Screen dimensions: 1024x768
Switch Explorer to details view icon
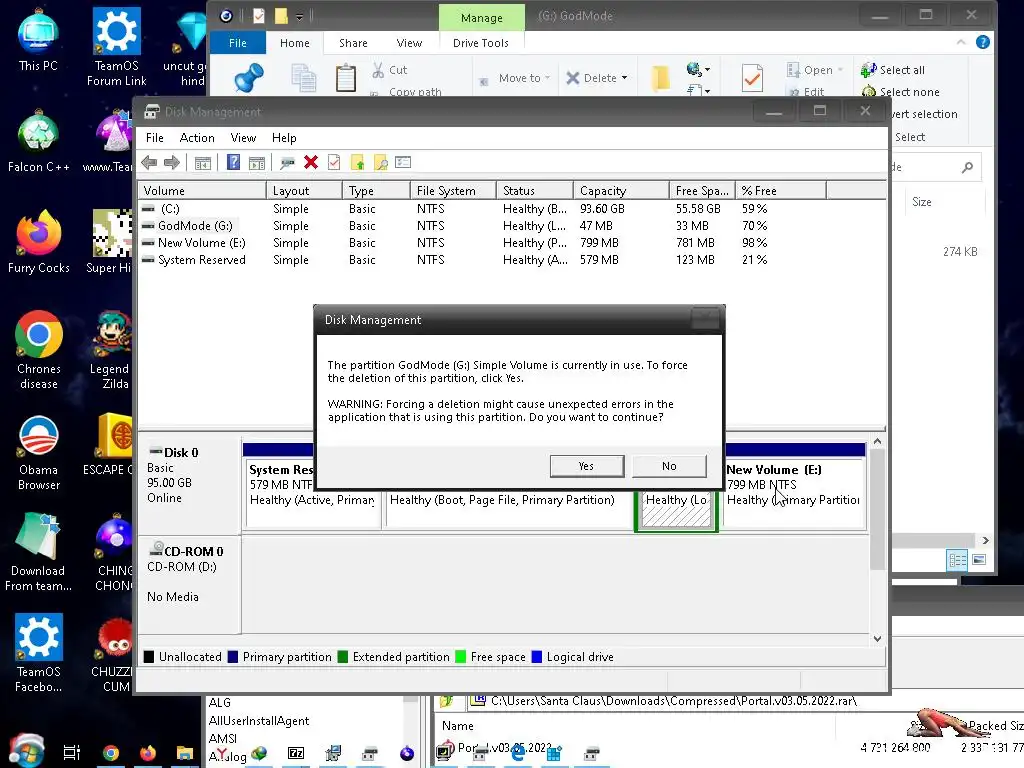click(x=957, y=560)
